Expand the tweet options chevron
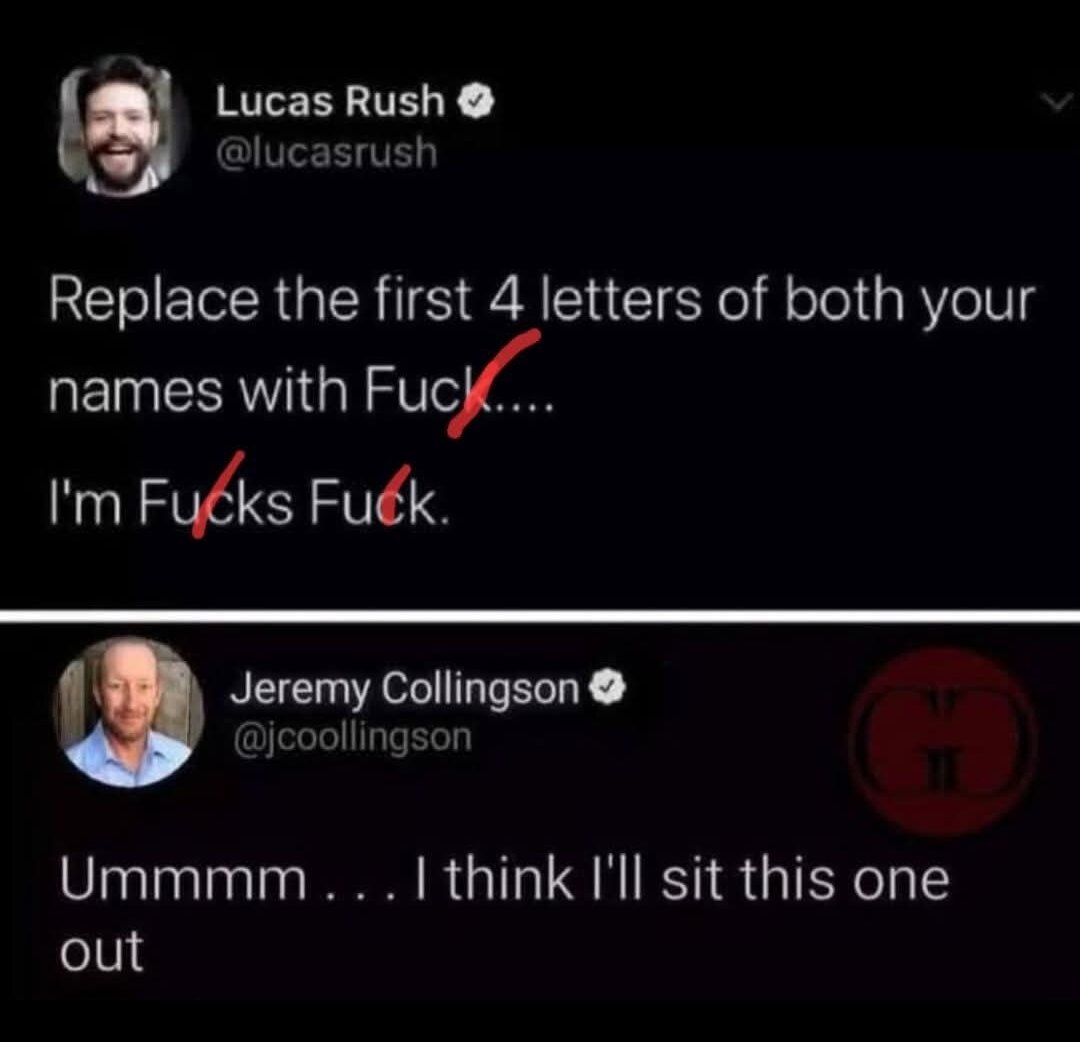 1056,103
